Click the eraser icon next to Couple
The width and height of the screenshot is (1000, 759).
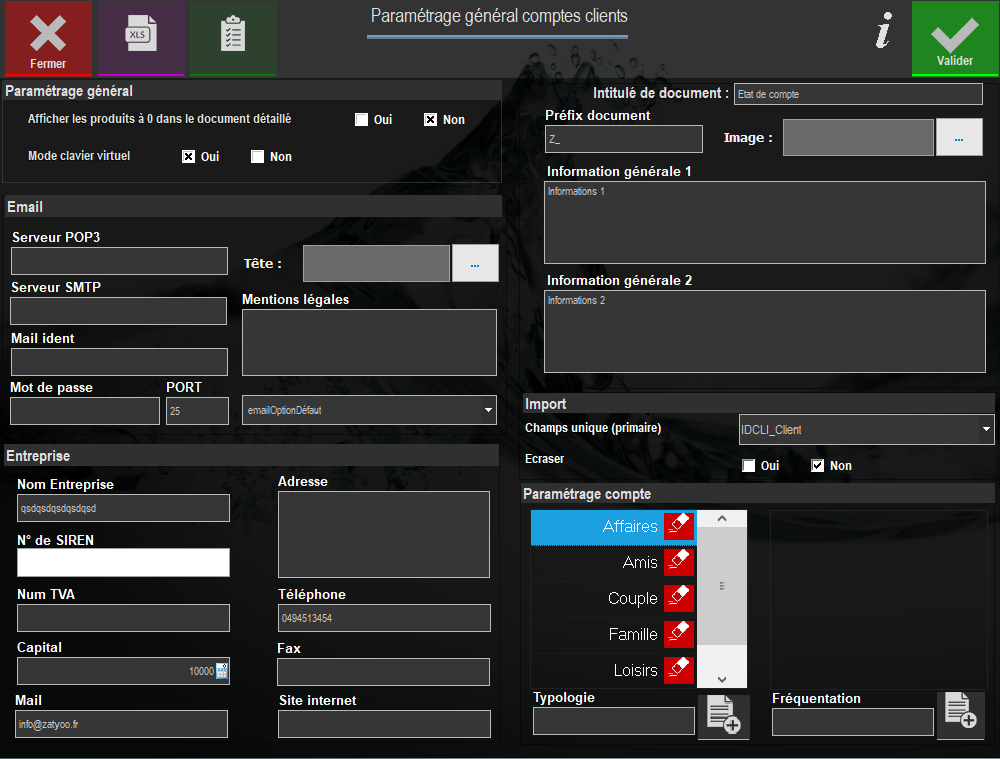[679, 598]
